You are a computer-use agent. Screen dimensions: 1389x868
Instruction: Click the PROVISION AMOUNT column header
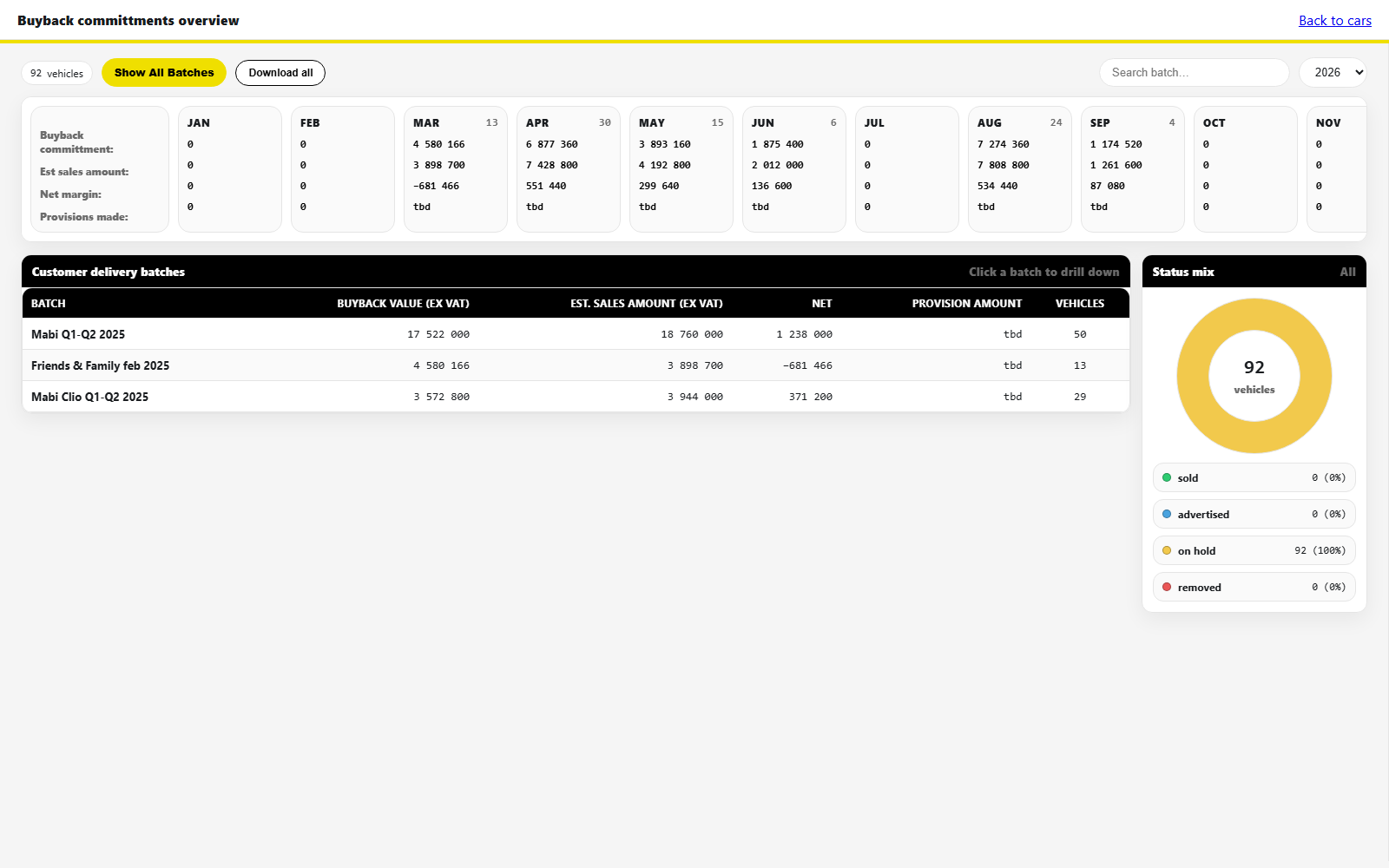[967, 304]
